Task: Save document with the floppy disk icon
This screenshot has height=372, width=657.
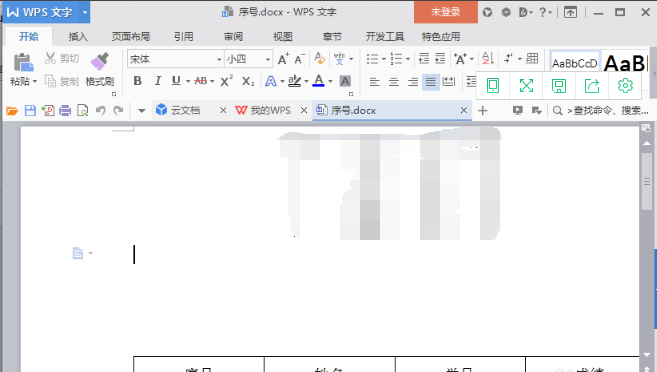Action: [x=30, y=111]
